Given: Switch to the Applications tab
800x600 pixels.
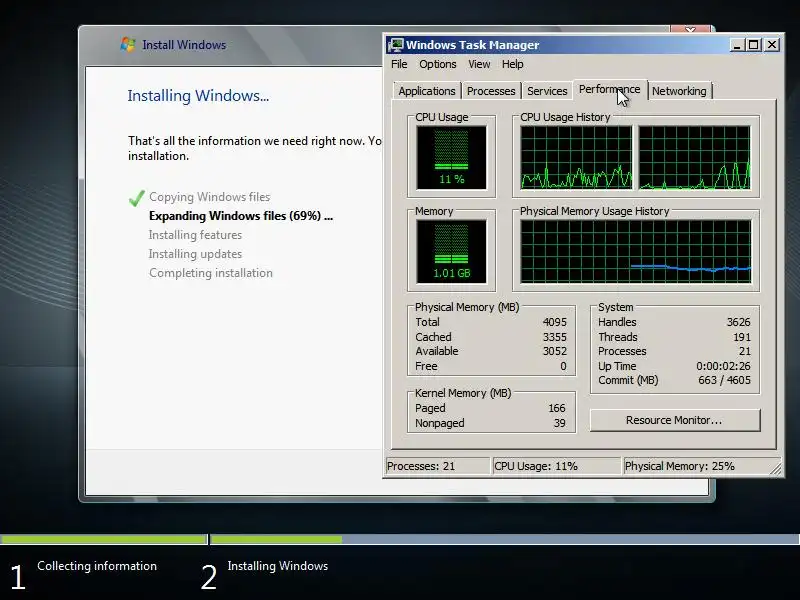Looking at the screenshot, I should click(x=427, y=91).
